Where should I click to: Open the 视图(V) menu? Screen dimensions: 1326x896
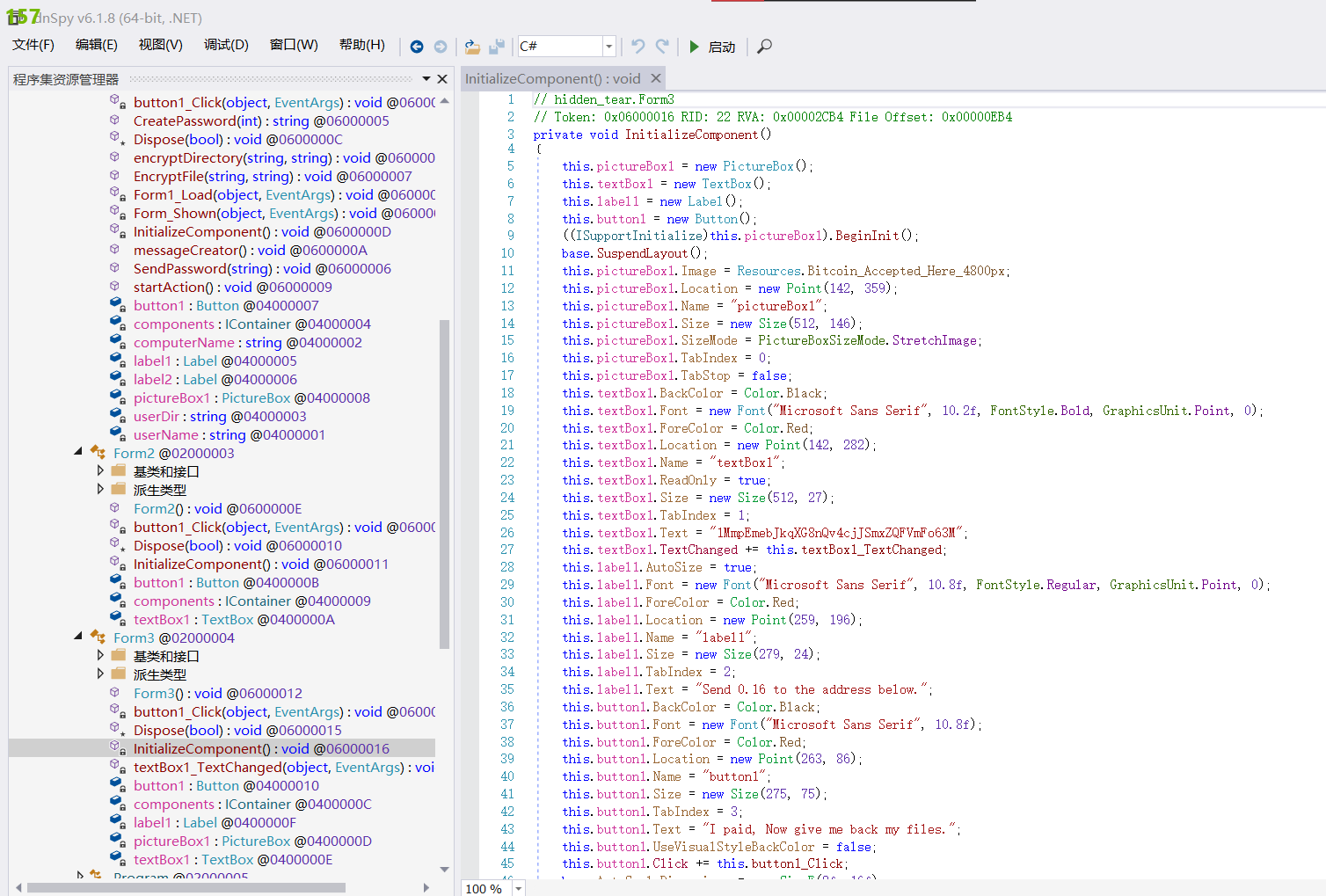click(161, 45)
